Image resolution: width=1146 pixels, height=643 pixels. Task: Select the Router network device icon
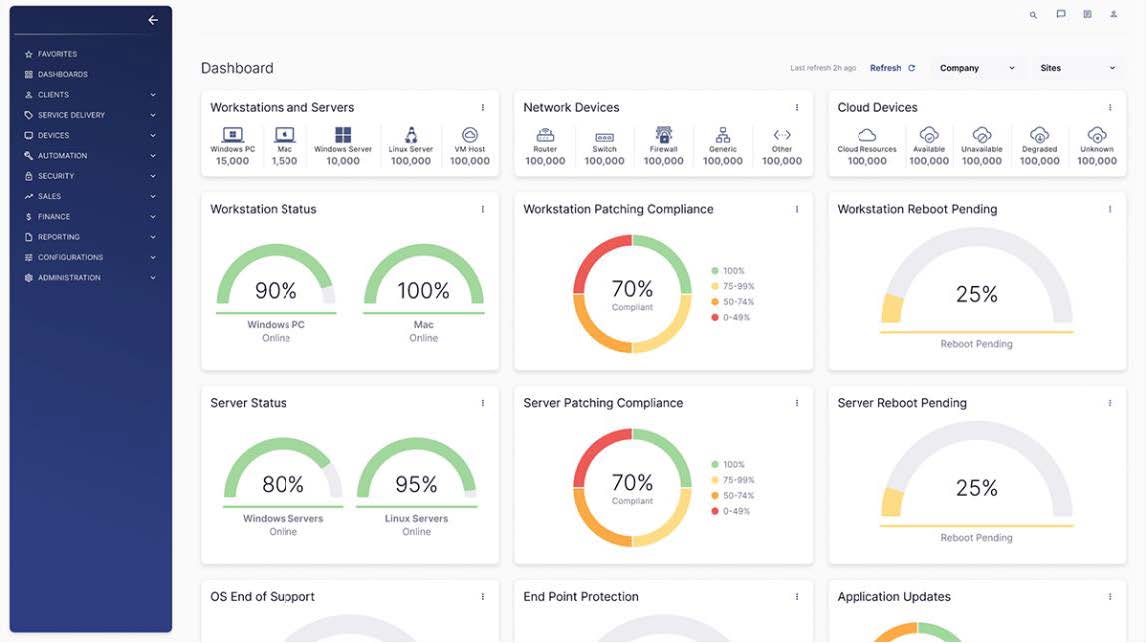pos(545,135)
